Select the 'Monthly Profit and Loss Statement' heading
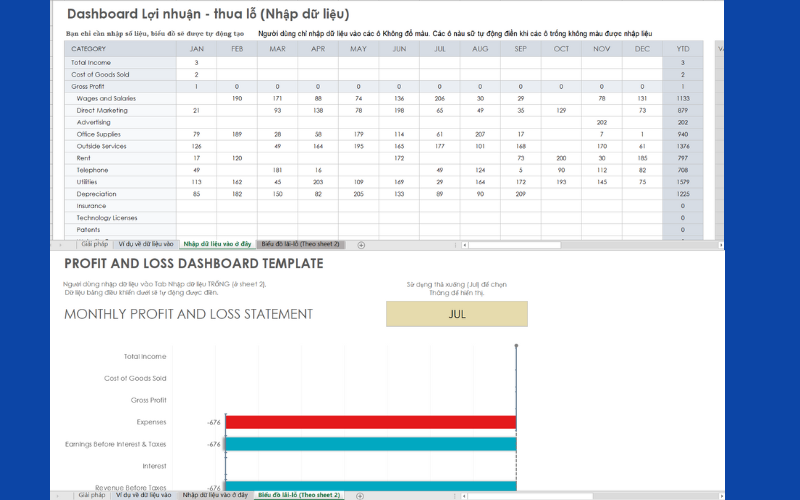 tap(188, 314)
